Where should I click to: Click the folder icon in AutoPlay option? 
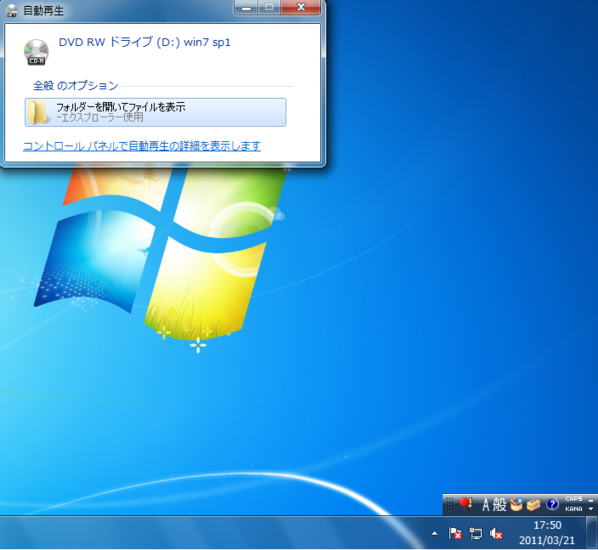pyautogui.click(x=39, y=112)
